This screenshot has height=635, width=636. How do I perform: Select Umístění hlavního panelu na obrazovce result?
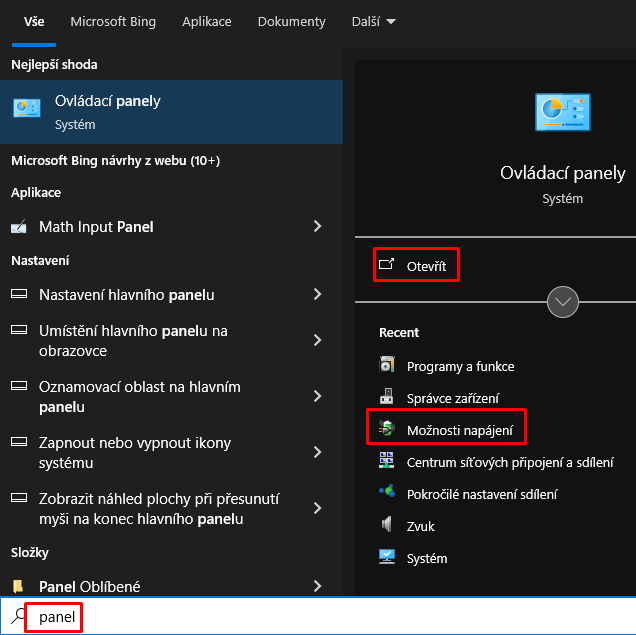[x=171, y=341]
